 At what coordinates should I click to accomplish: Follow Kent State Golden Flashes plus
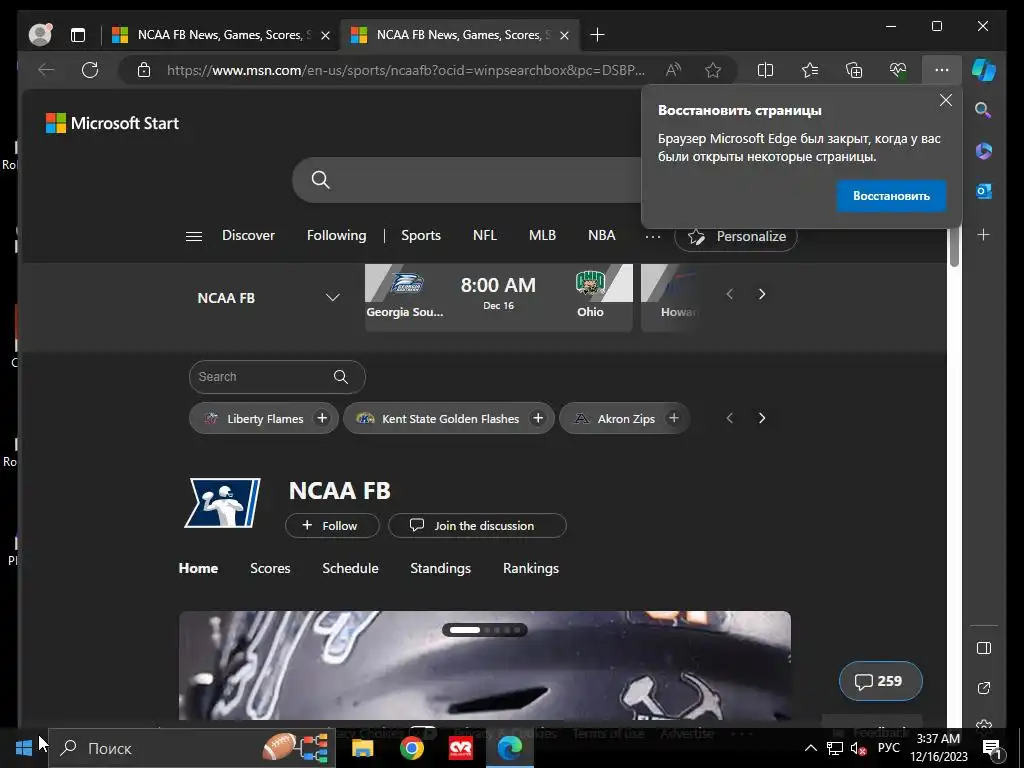point(537,418)
